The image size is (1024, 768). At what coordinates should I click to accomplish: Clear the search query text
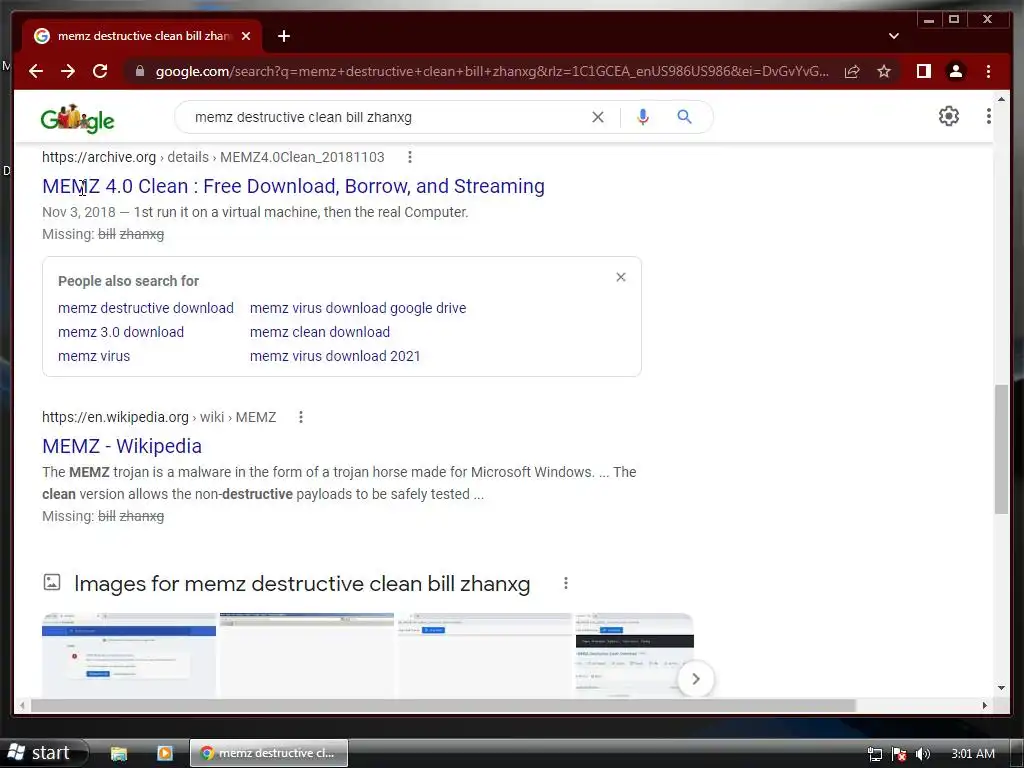click(x=598, y=117)
